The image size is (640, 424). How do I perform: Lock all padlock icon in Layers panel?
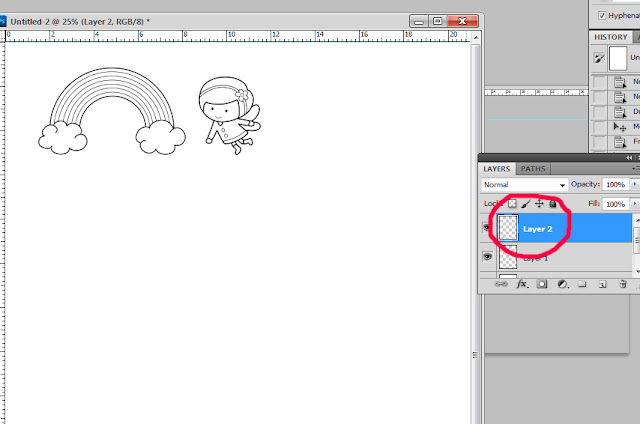(x=553, y=204)
